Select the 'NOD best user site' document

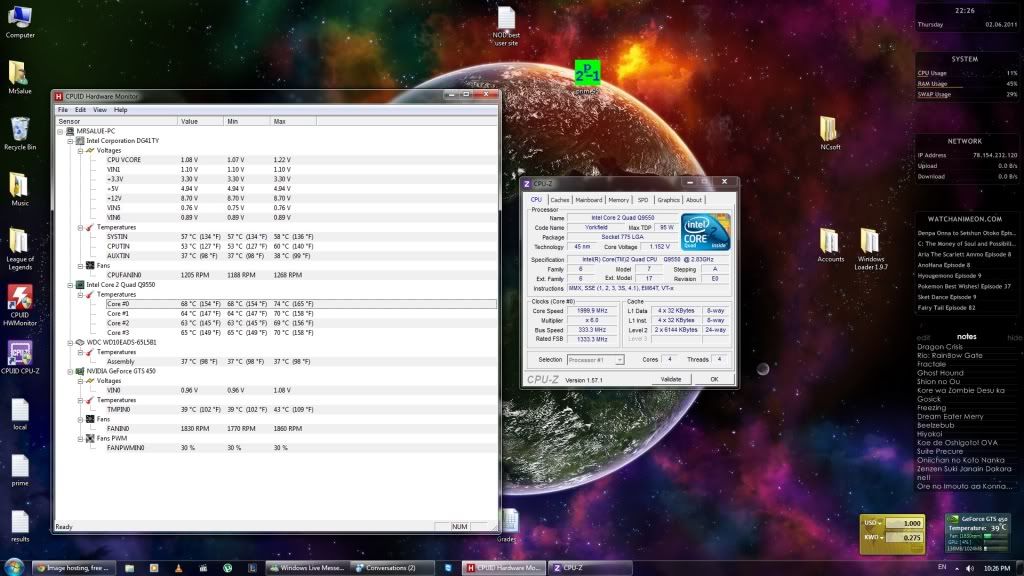(506, 26)
